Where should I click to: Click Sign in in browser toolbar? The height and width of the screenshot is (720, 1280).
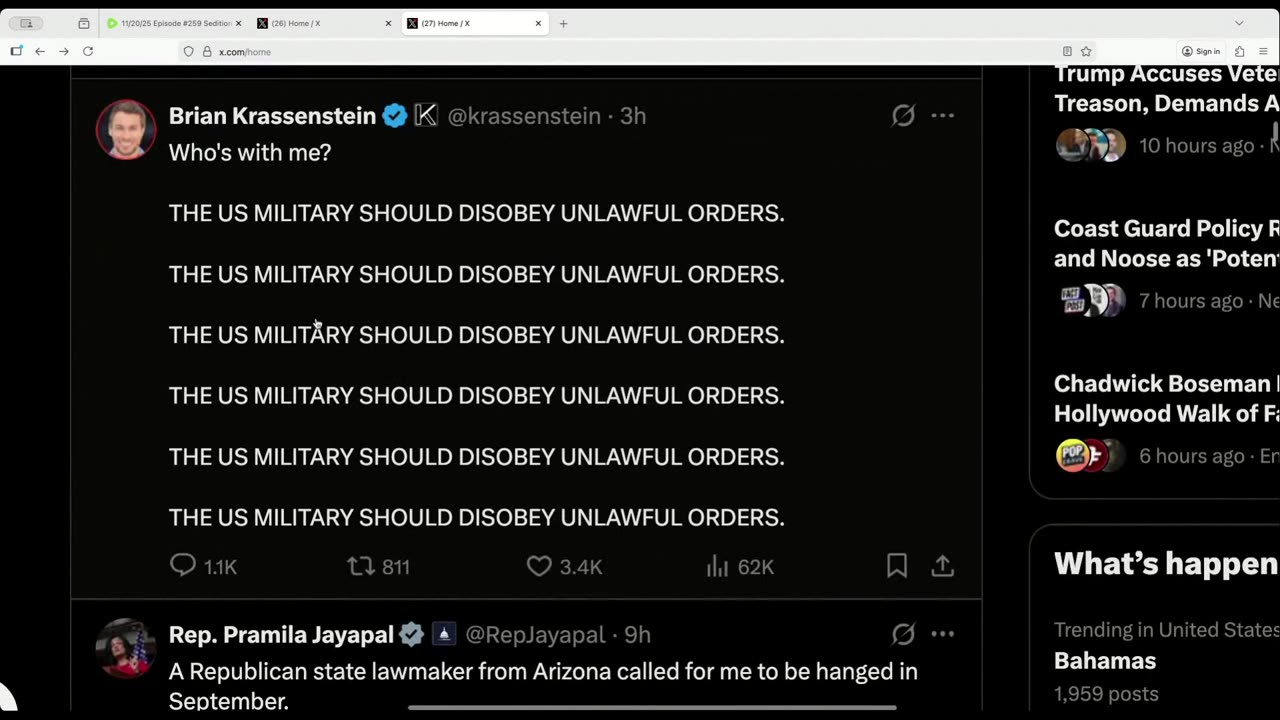(1201, 51)
